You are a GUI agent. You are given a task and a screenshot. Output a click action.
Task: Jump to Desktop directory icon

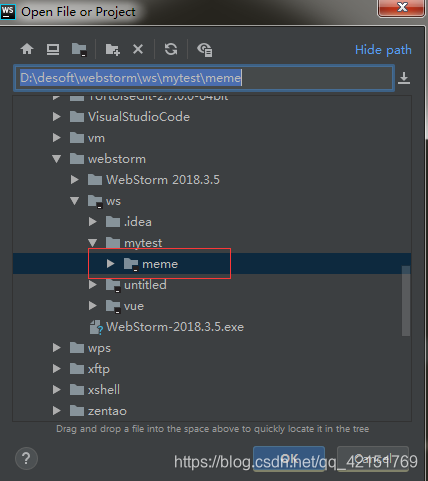click(53, 49)
